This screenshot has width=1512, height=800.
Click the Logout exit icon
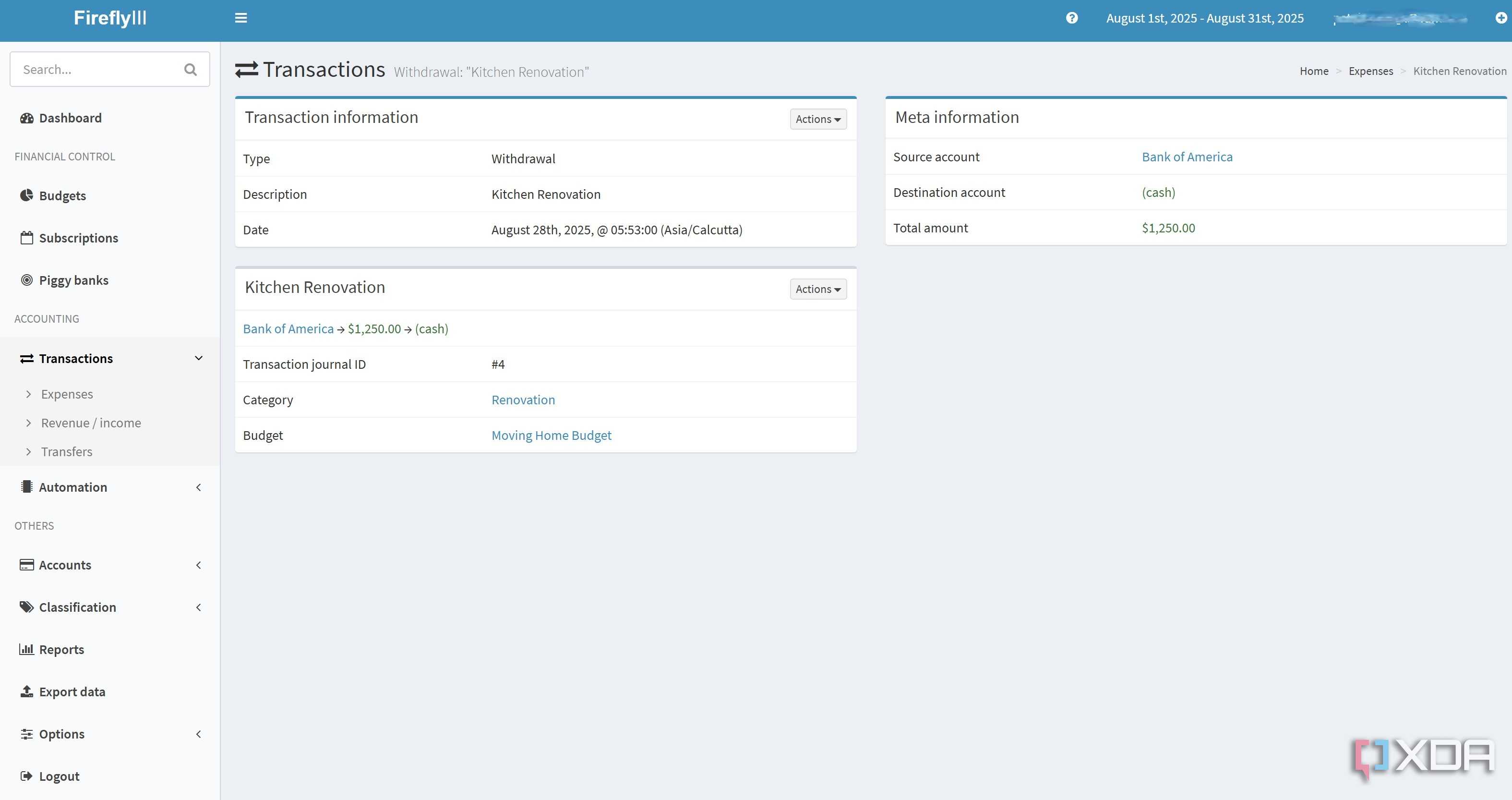click(x=26, y=776)
